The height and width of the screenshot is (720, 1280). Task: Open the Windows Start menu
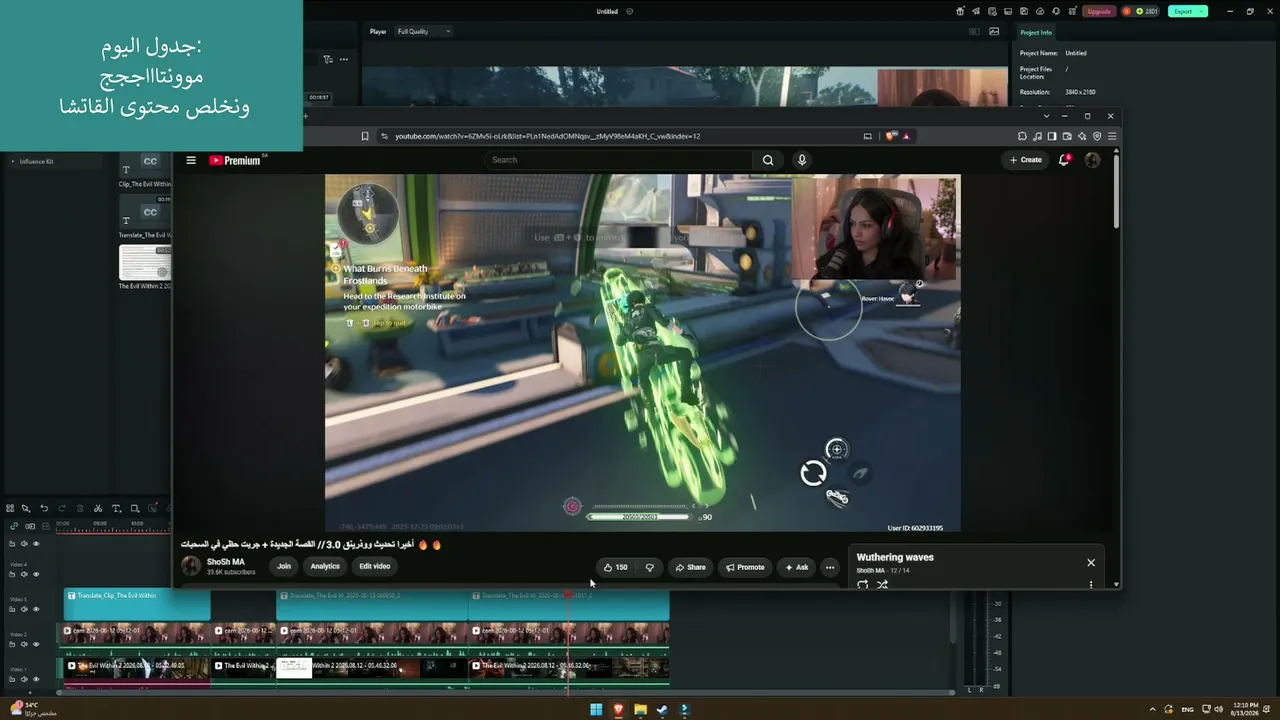tap(596, 710)
